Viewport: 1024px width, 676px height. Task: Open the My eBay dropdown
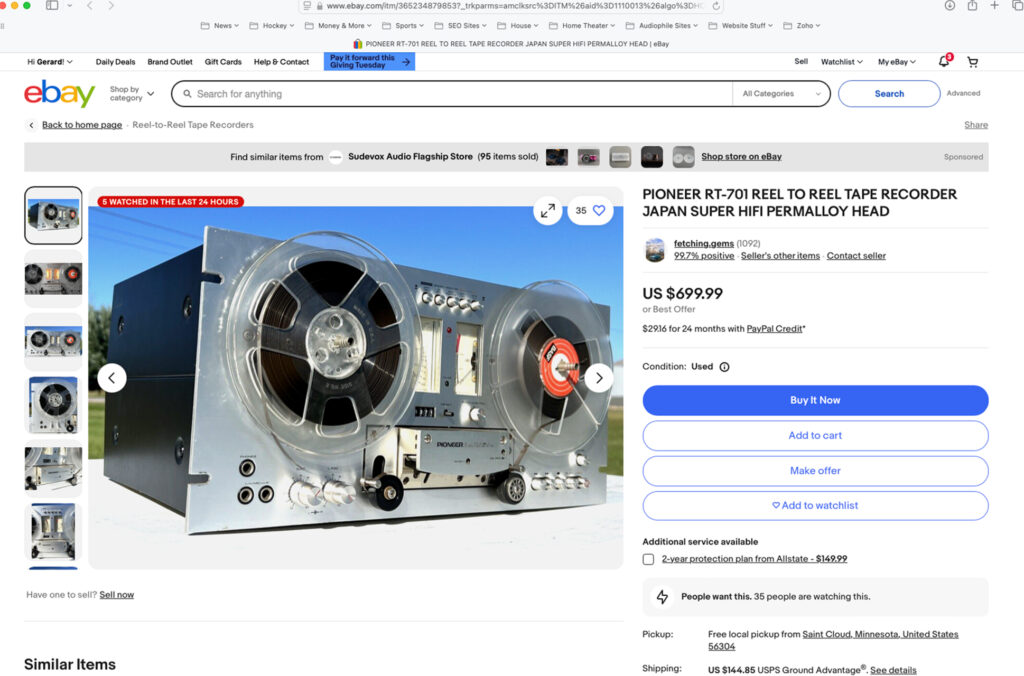click(897, 62)
